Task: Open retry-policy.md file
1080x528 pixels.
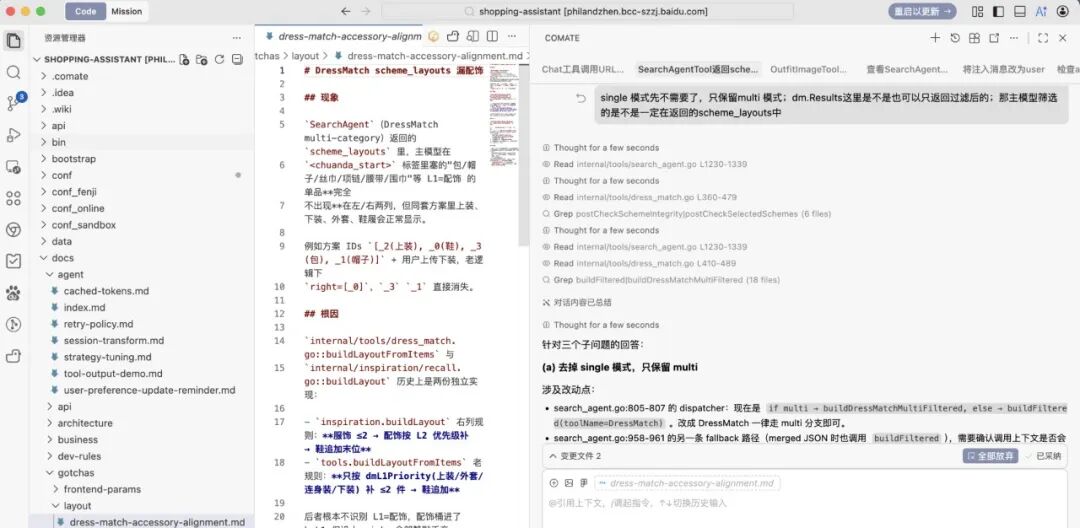Action: pos(98,324)
